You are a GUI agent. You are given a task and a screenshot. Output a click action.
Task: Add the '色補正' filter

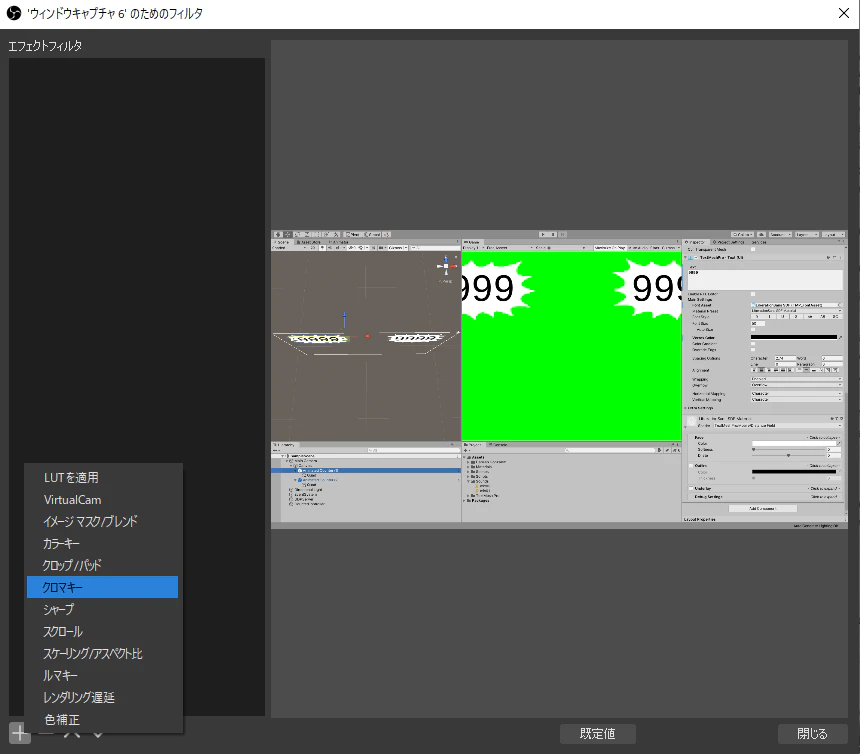coord(103,719)
